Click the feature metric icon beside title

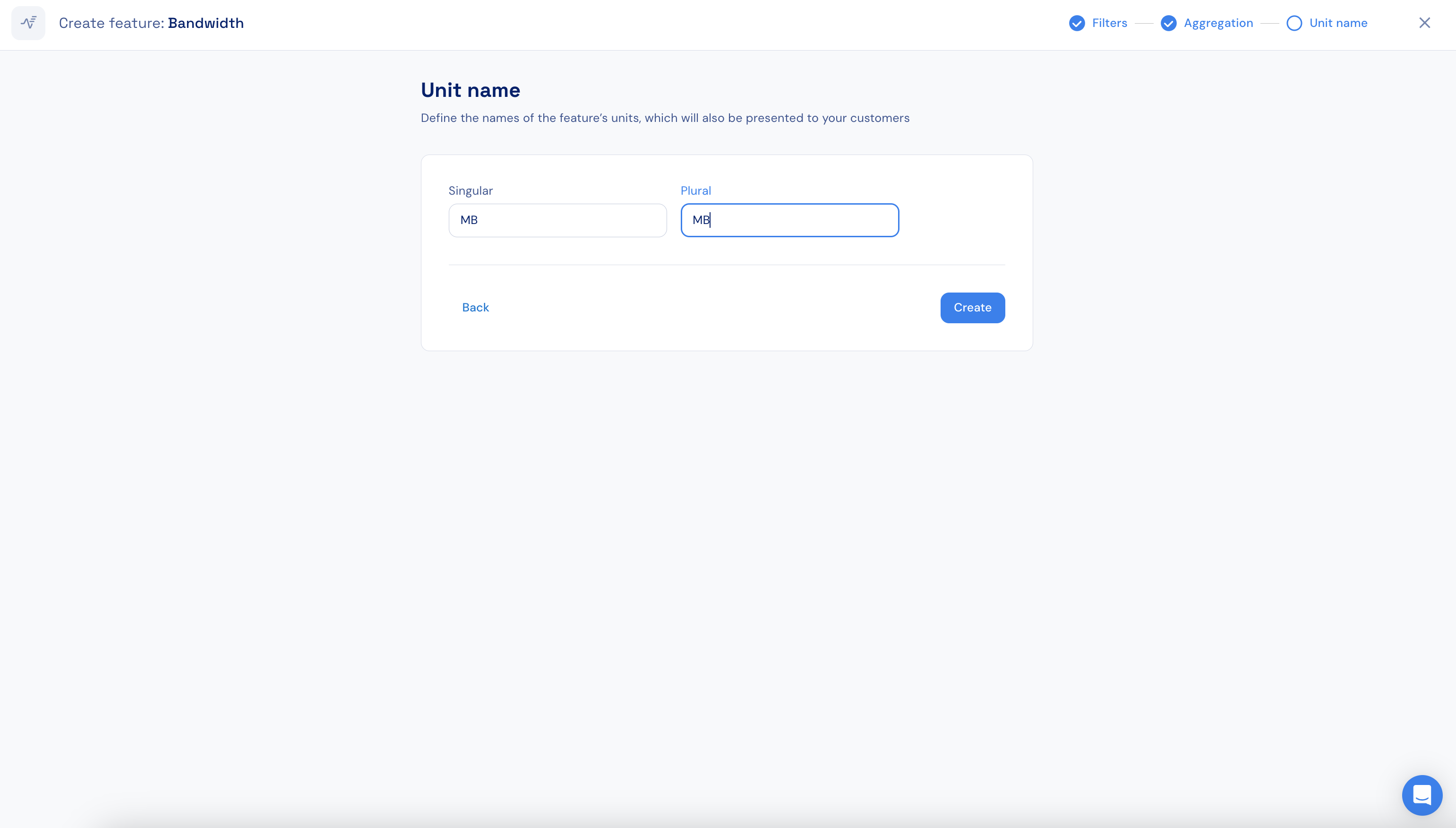(x=28, y=23)
